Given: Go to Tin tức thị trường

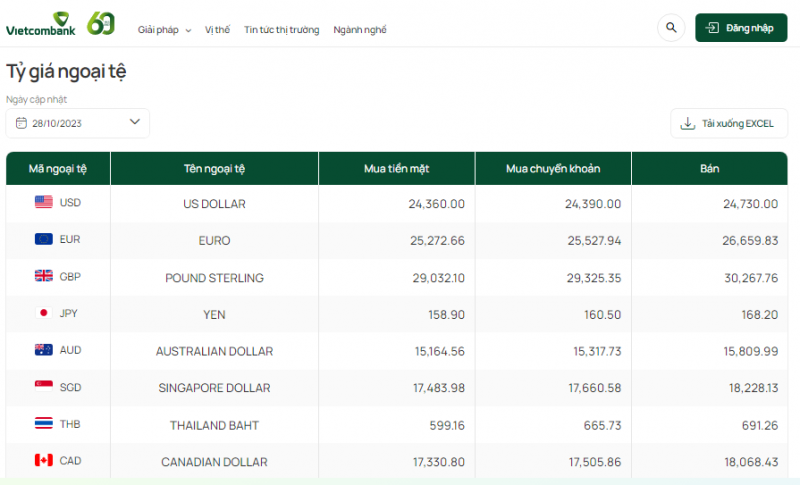Looking at the screenshot, I should pyautogui.click(x=282, y=30).
